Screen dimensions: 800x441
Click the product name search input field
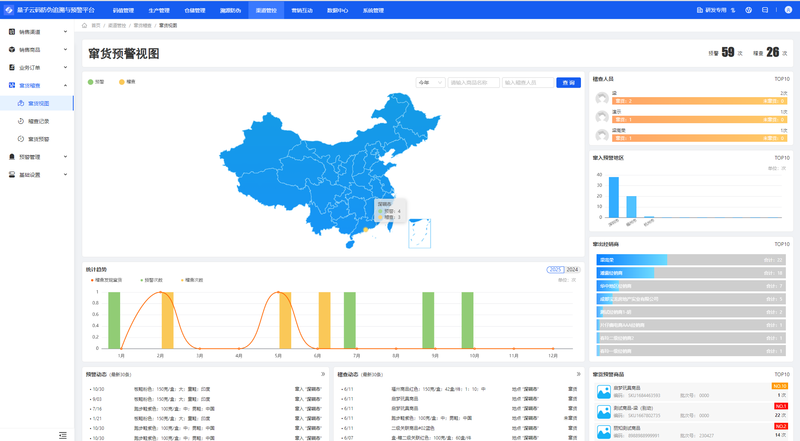pos(473,83)
